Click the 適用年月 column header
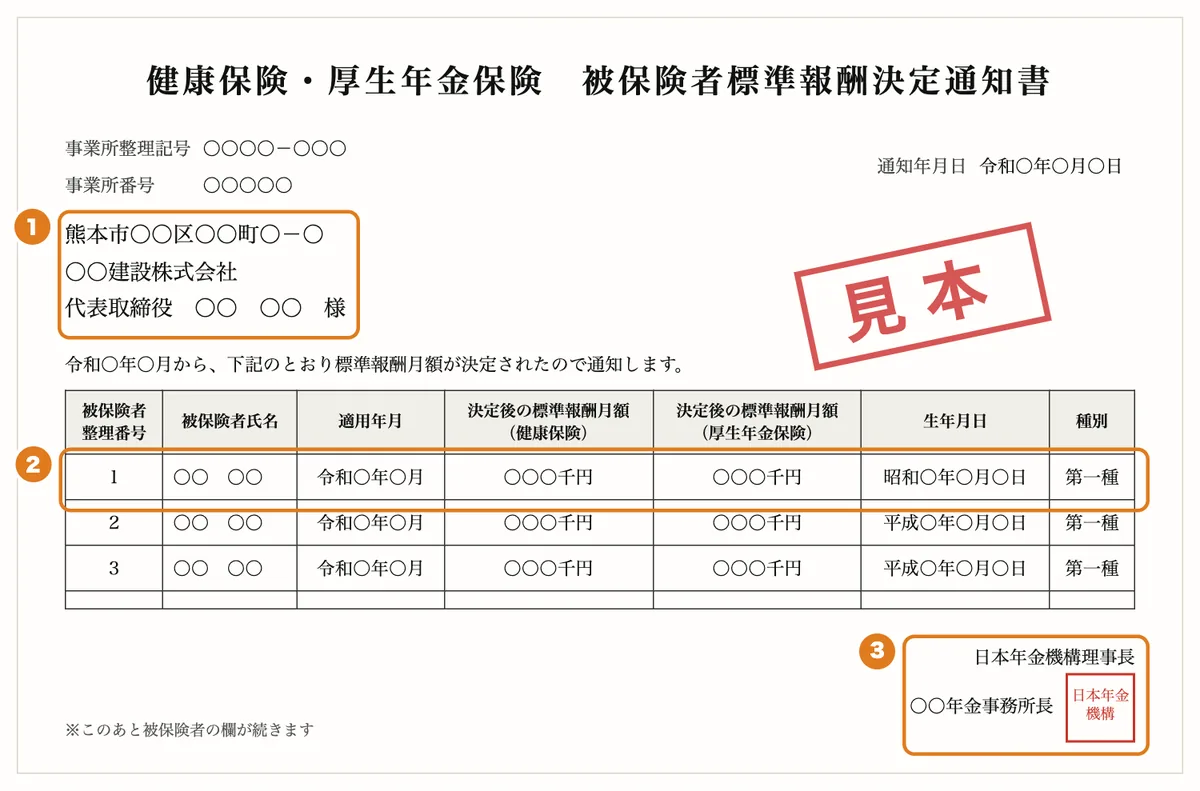 click(x=370, y=421)
